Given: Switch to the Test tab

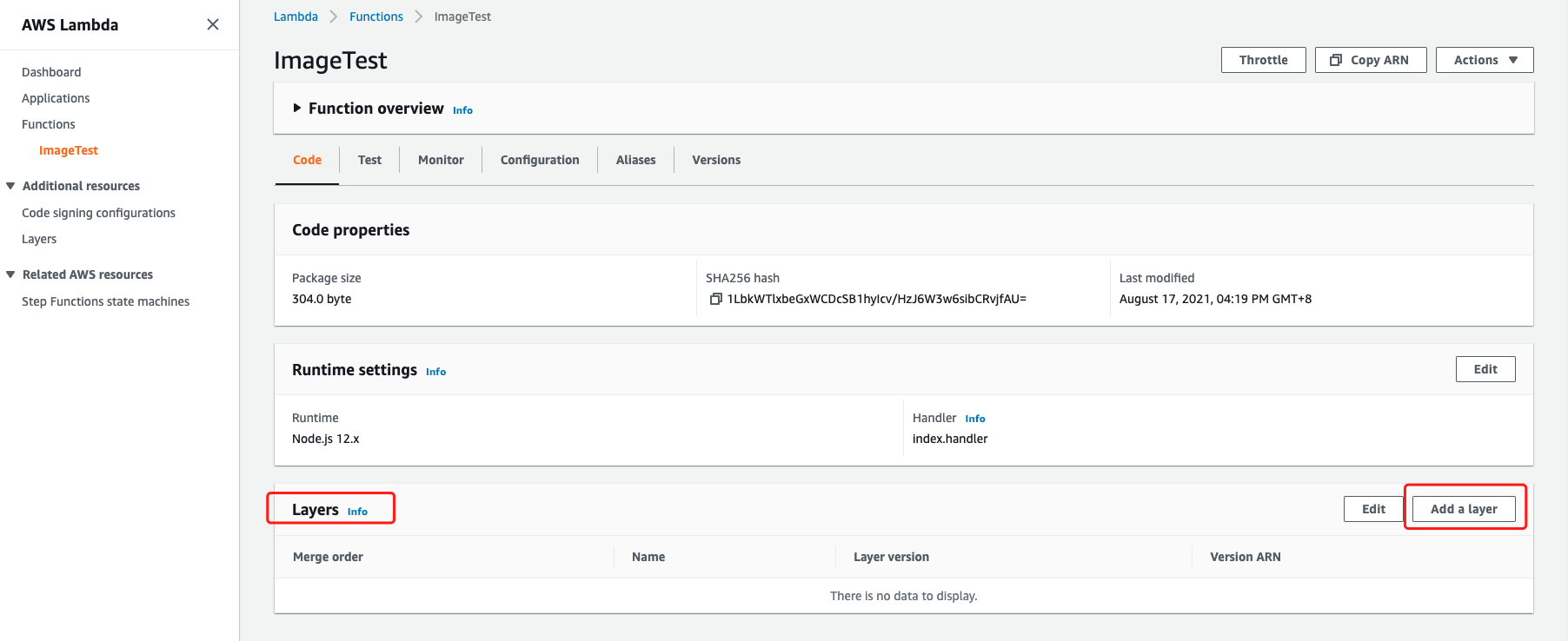Looking at the screenshot, I should pyautogui.click(x=369, y=160).
